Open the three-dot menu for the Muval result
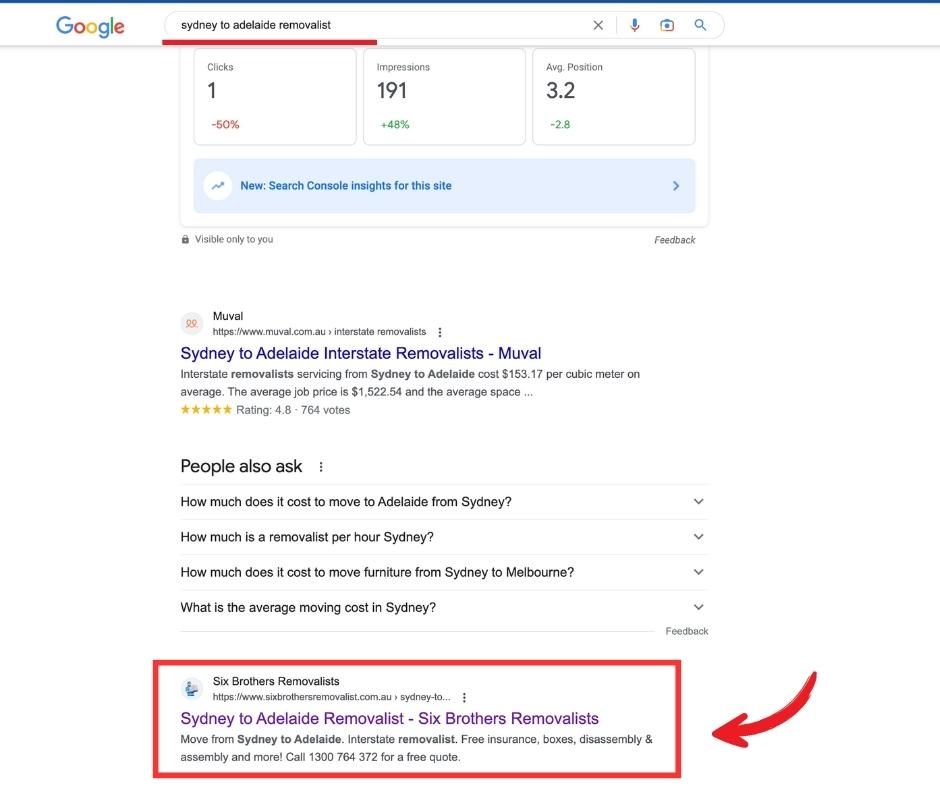 (440, 332)
